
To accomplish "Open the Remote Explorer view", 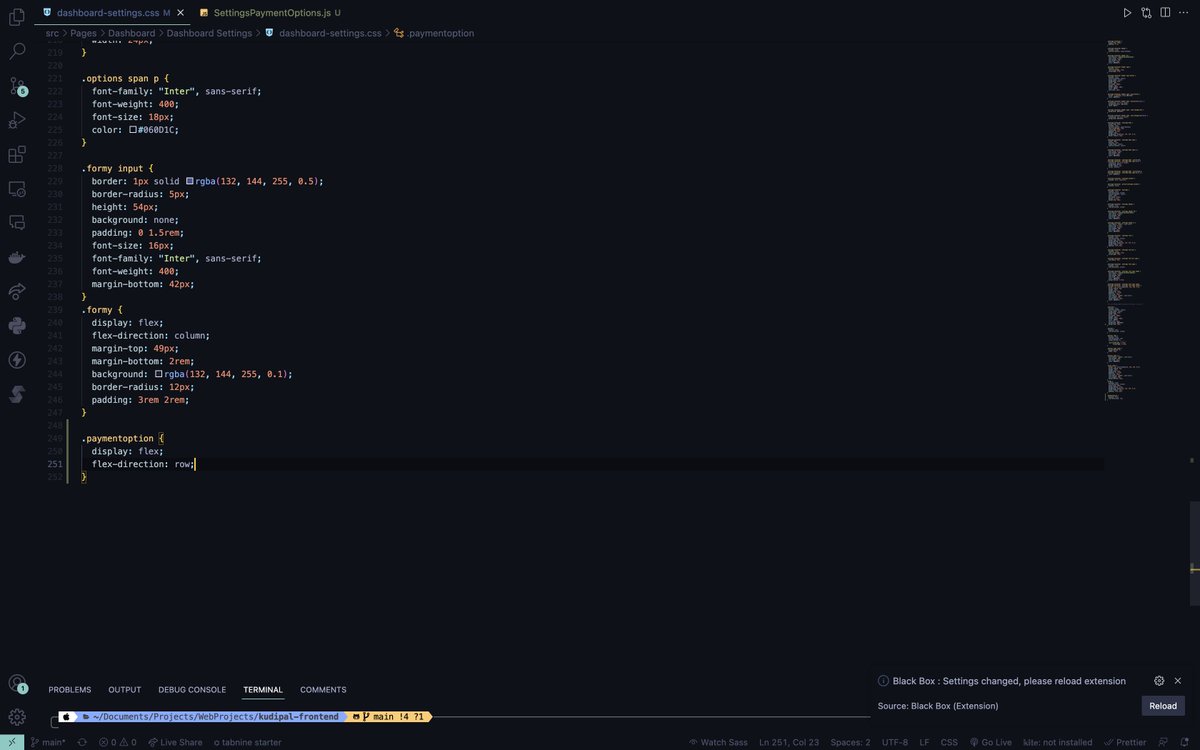I will [x=17, y=188].
